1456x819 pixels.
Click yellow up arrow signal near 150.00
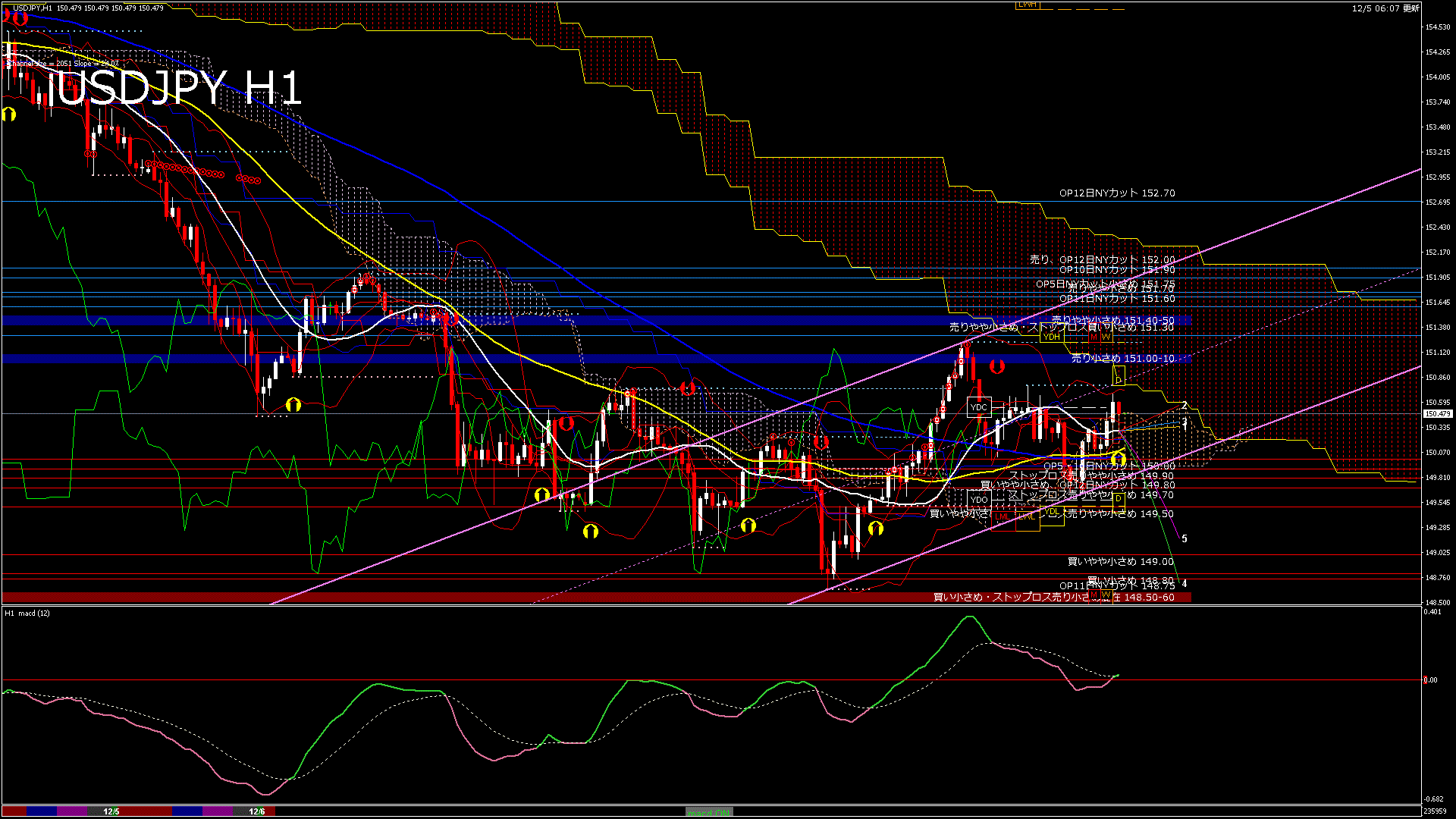point(1118,459)
